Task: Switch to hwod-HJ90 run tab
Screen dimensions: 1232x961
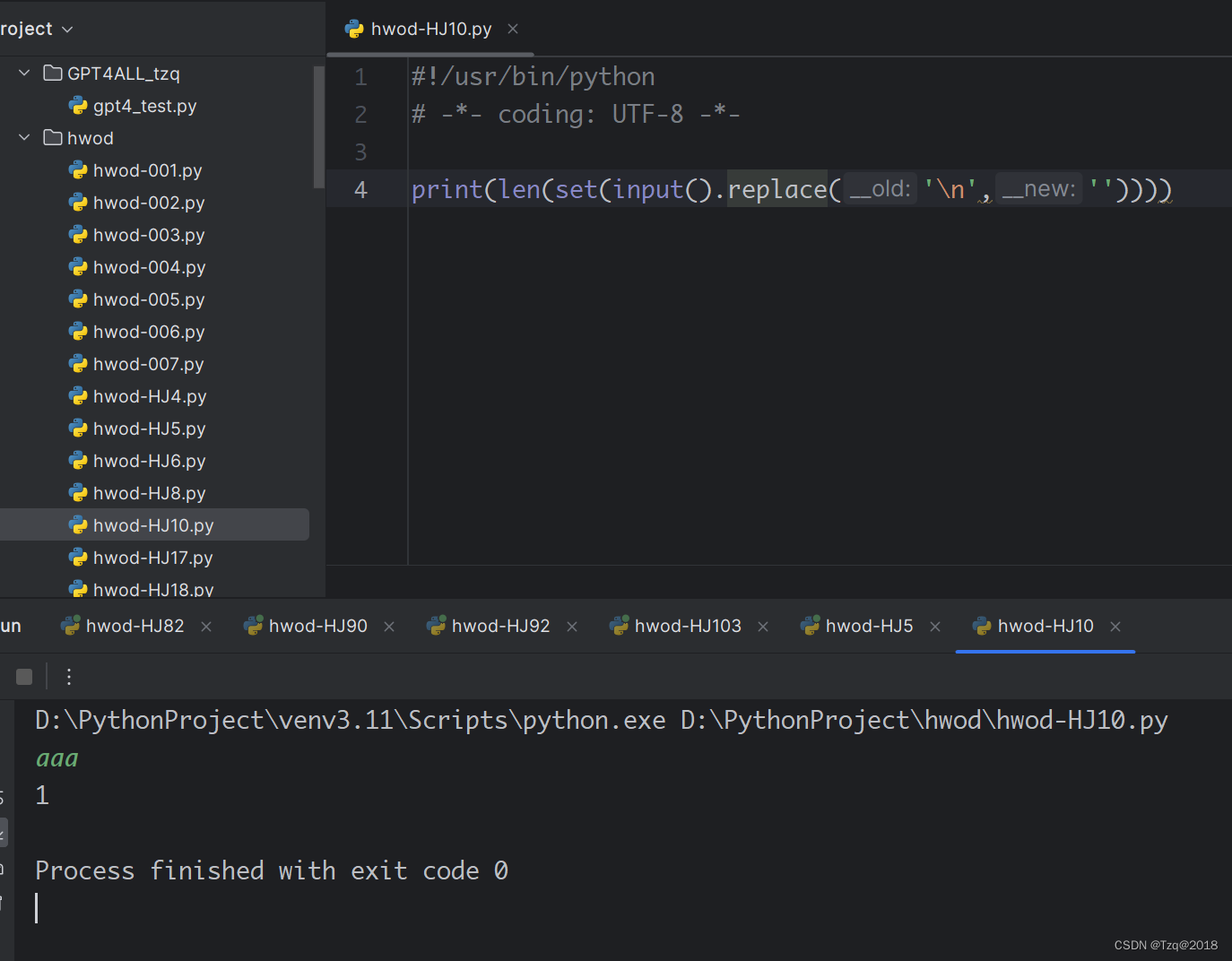Action: 317,626
